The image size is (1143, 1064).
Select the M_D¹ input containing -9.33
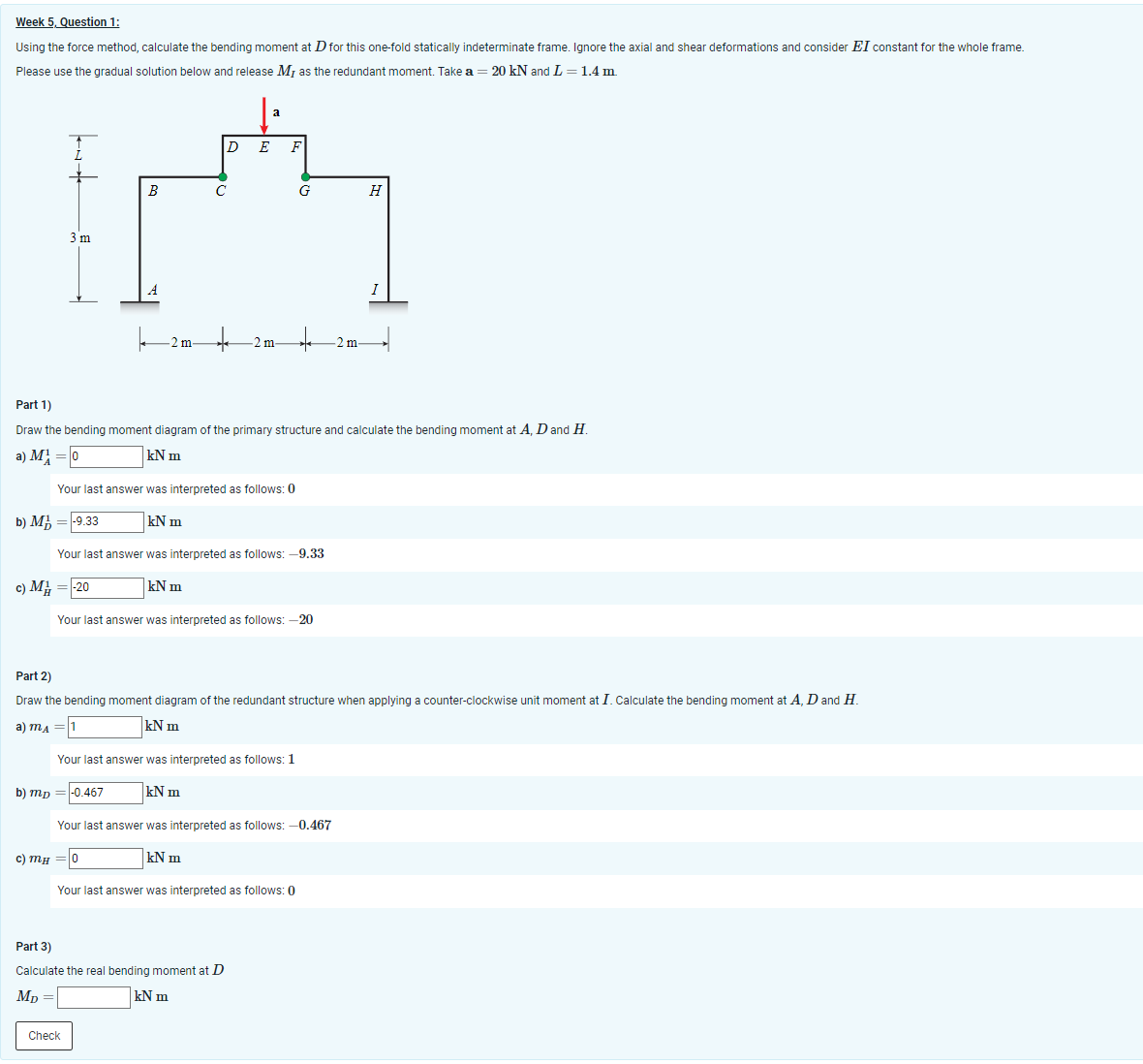(x=108, y=521)
